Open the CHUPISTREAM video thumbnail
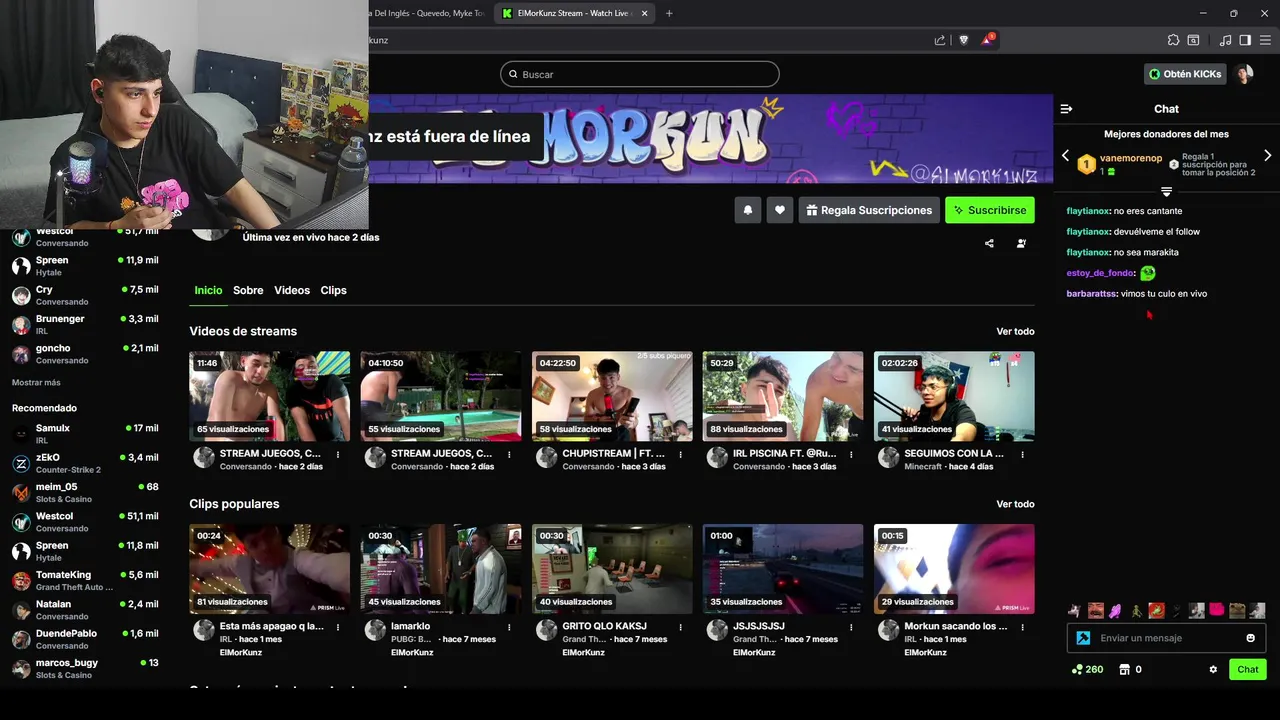This screenshot has height=720, width=1280. [x=612, y=396]
